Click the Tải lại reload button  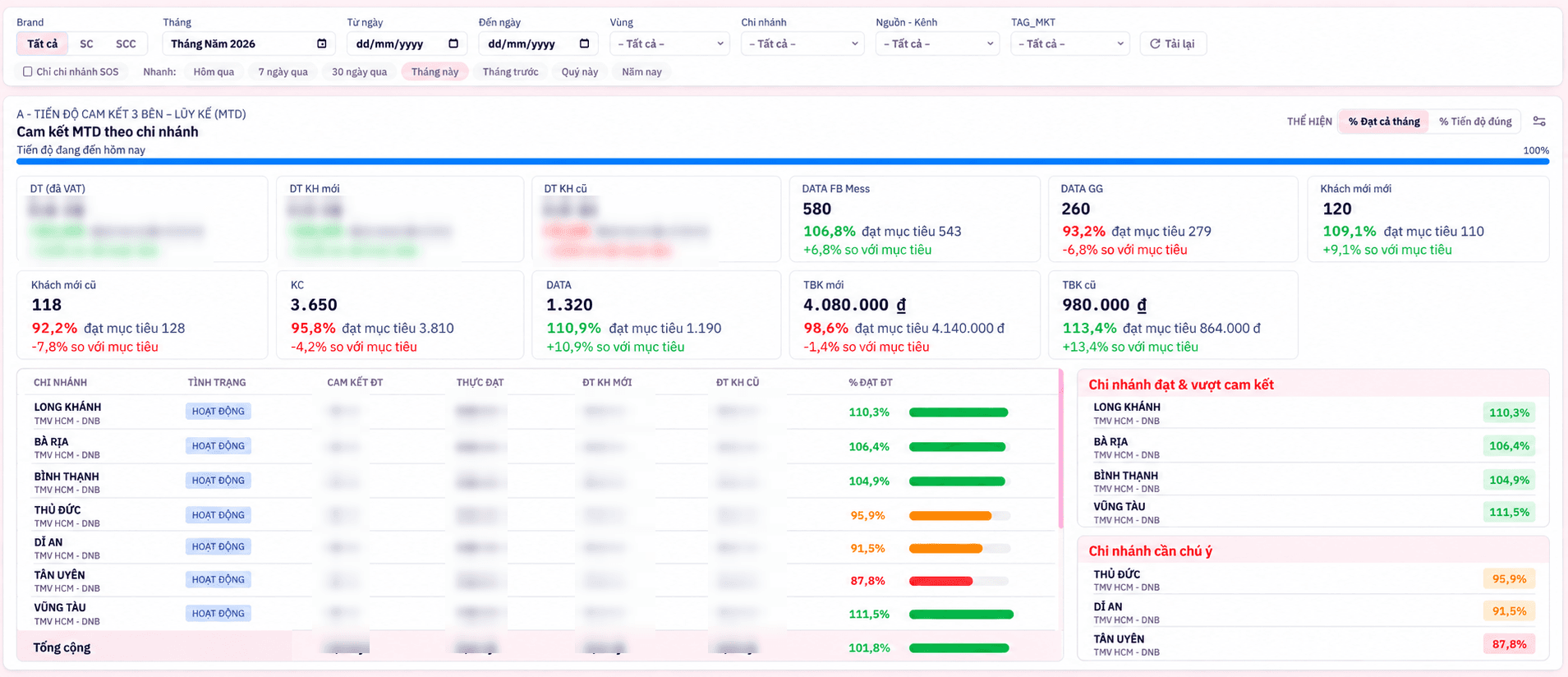coord(1172,44)
